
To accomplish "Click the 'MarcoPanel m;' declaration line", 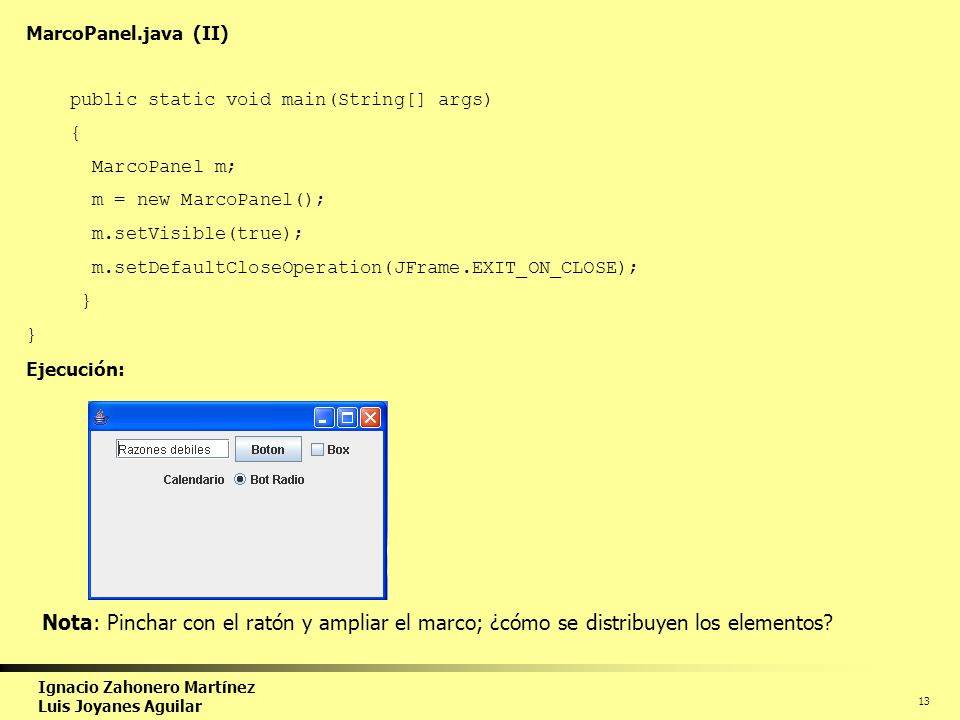I will point(163,167).
